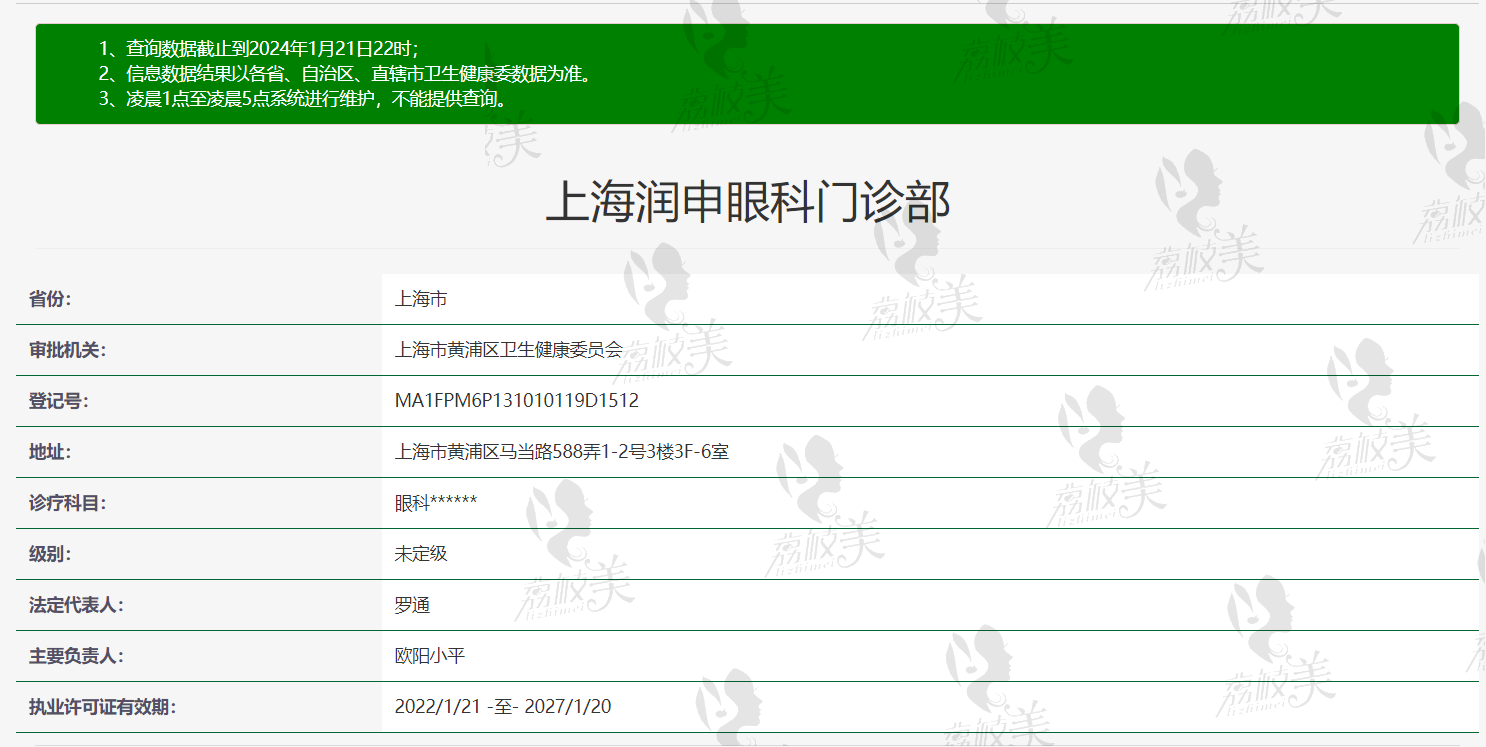Click the name 欧阳小平
1486x747 pixels.
pyautogui.click(x=430, y=655)
